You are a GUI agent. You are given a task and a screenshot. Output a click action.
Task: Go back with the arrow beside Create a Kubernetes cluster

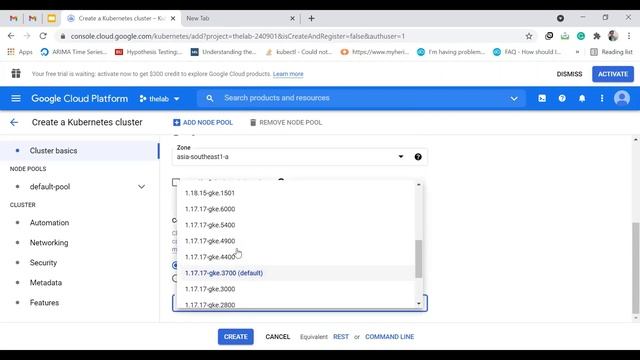coord(14,122)
